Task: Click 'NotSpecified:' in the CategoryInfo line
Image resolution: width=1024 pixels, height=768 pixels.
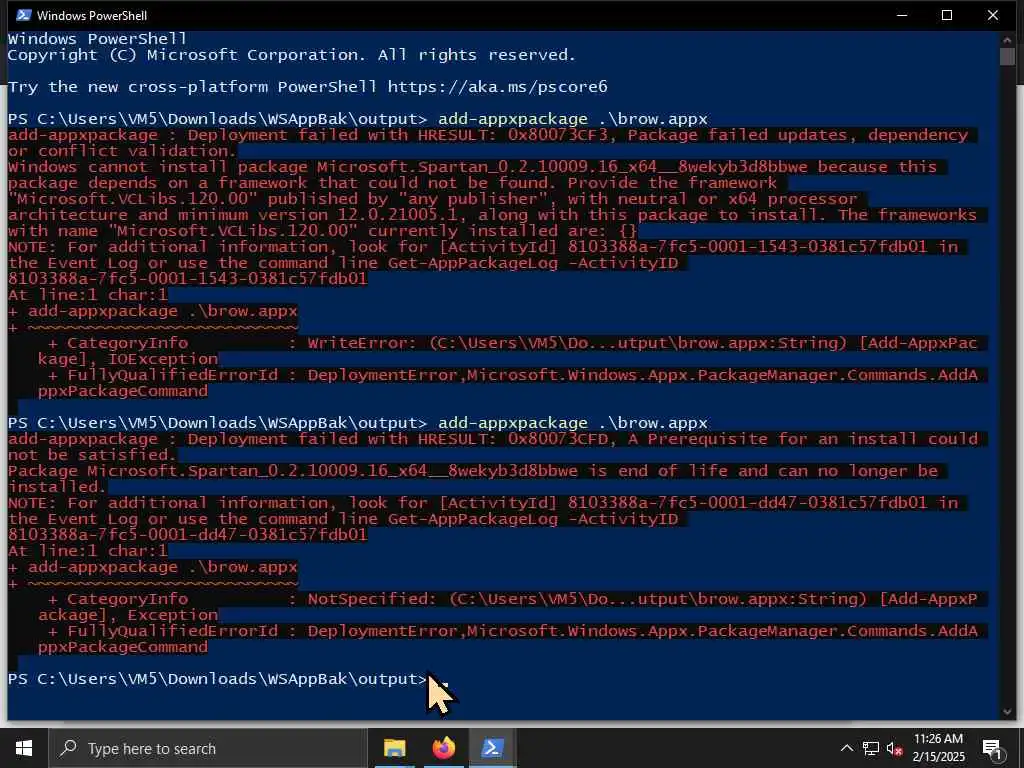Action: coord(371,599)
